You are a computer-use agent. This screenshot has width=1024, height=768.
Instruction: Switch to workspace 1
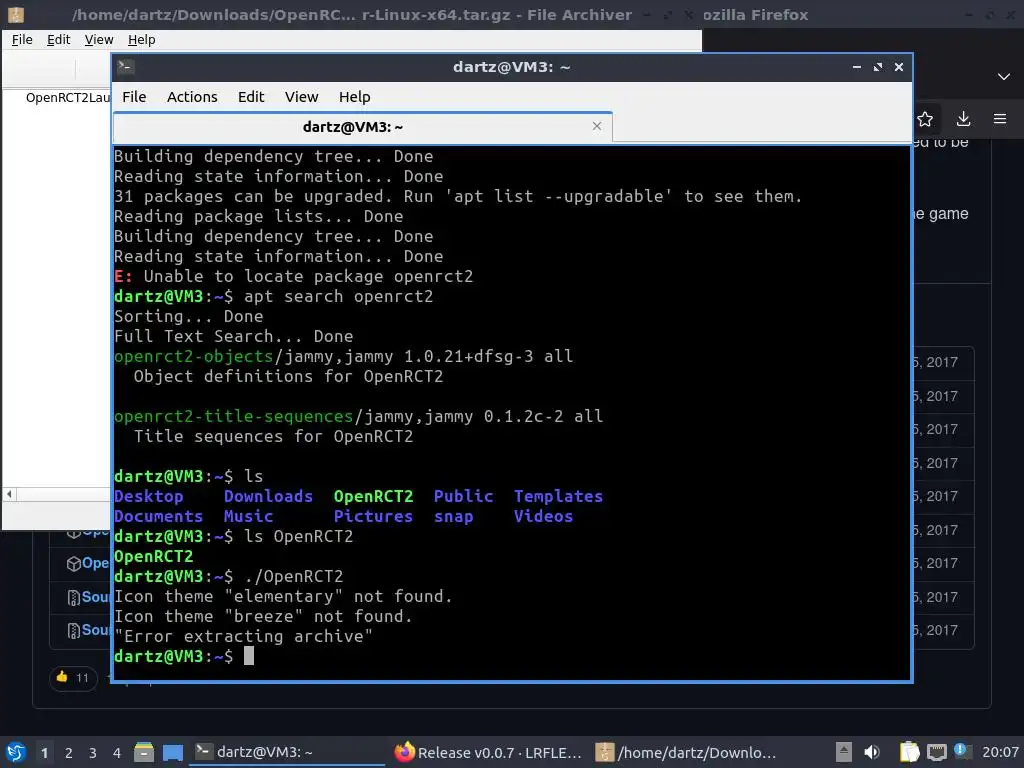pyautogui.click(x=44, y=753)
